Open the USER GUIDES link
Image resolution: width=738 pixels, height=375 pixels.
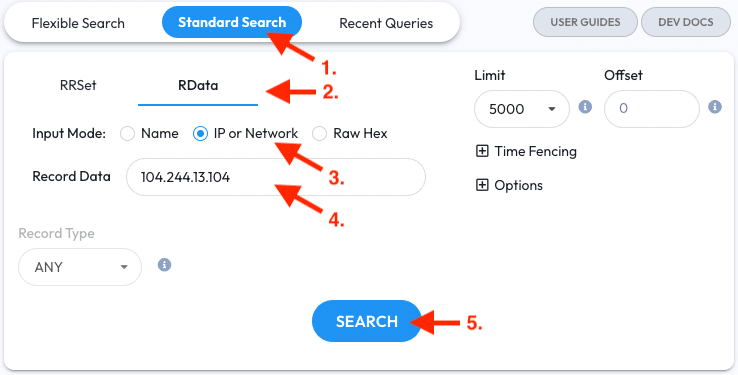click(585, 22)
